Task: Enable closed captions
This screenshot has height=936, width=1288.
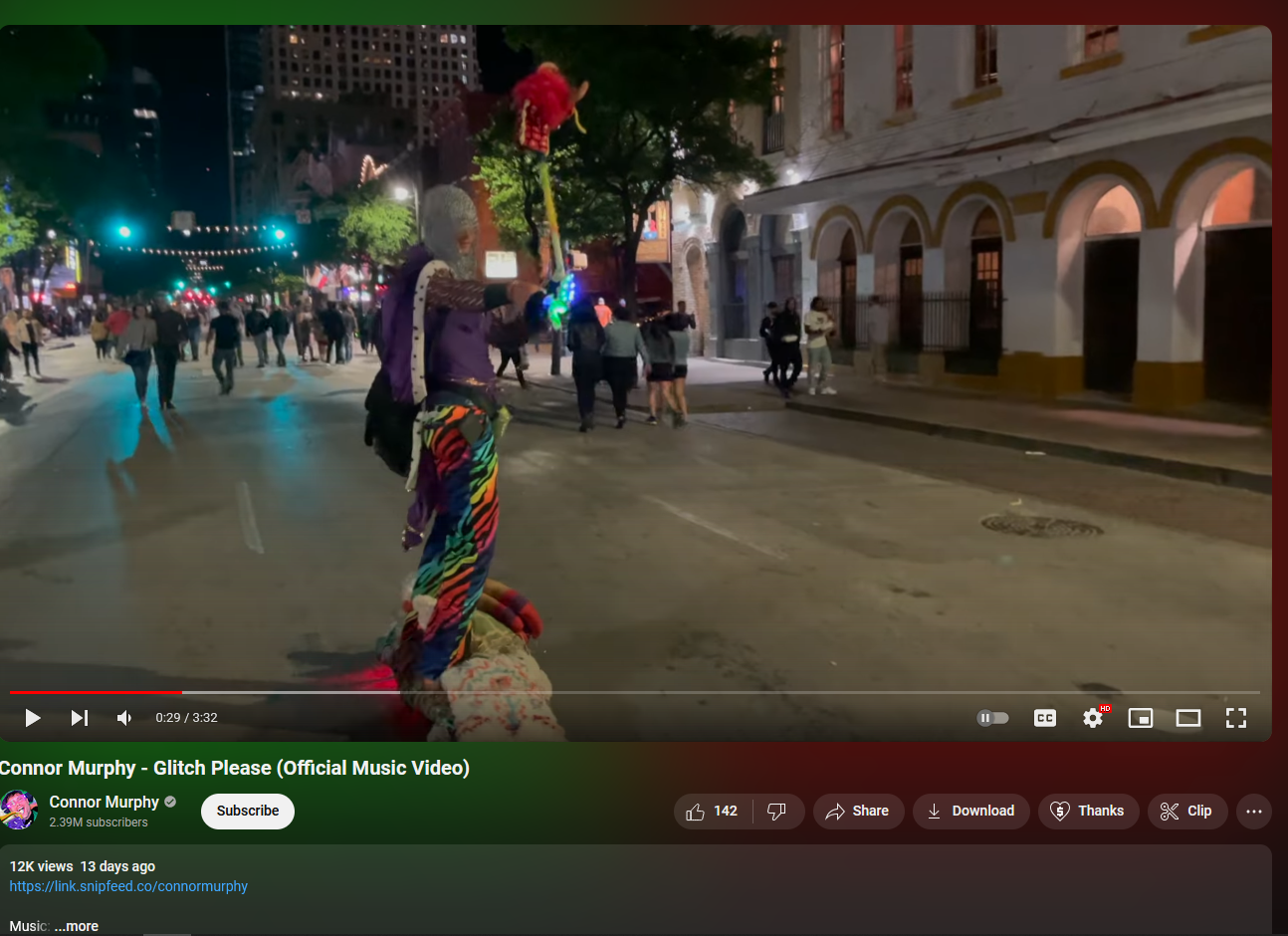Action: tap(1044, 717)
